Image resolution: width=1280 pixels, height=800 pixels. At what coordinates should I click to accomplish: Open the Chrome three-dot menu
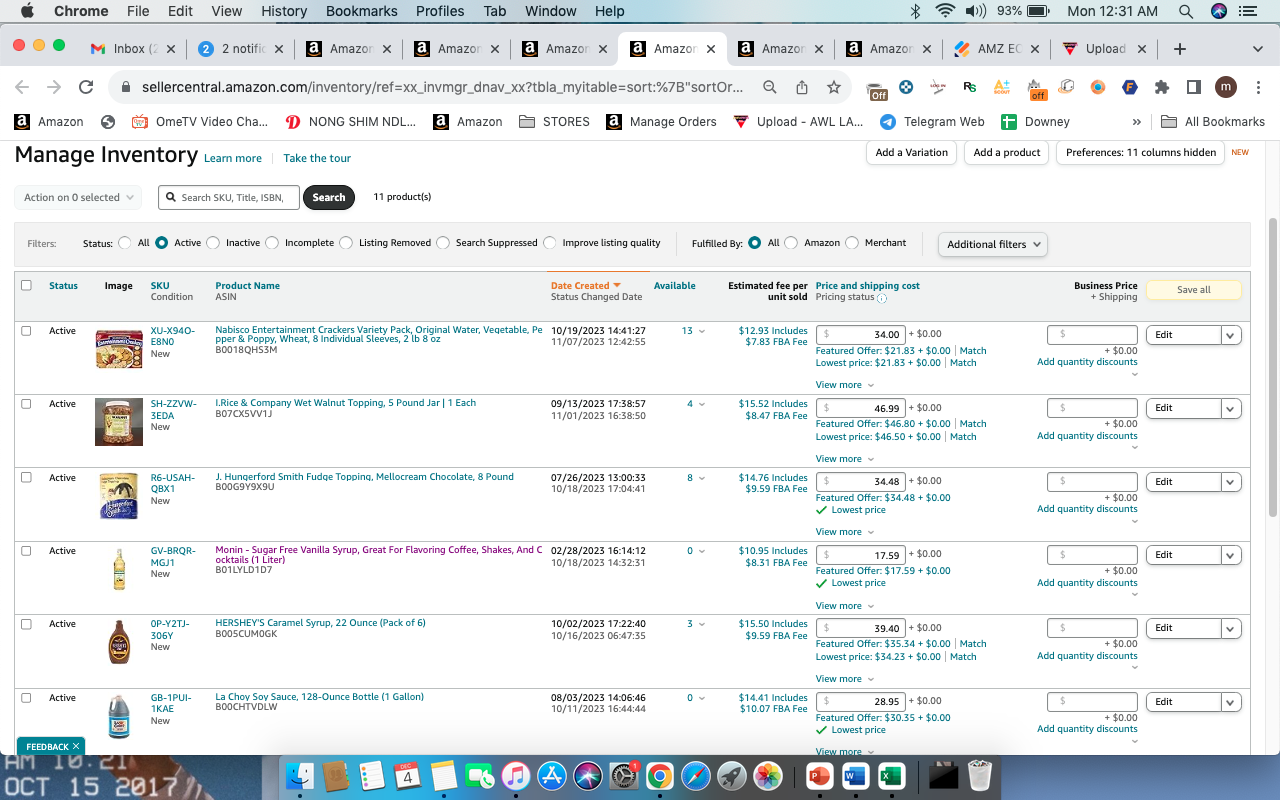pos(1258,87)
